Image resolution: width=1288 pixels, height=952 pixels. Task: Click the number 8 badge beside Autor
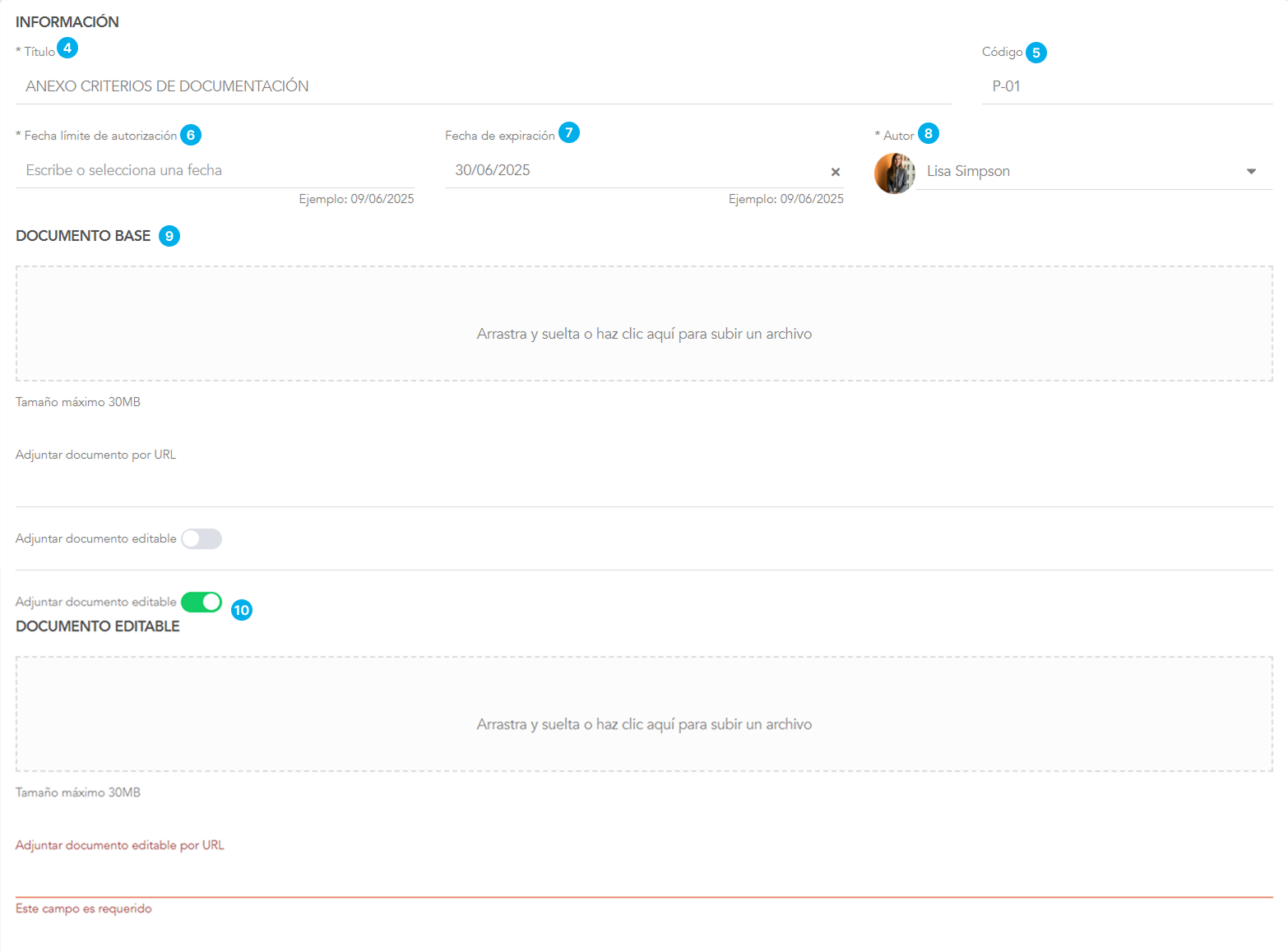(x=928, y=133)
